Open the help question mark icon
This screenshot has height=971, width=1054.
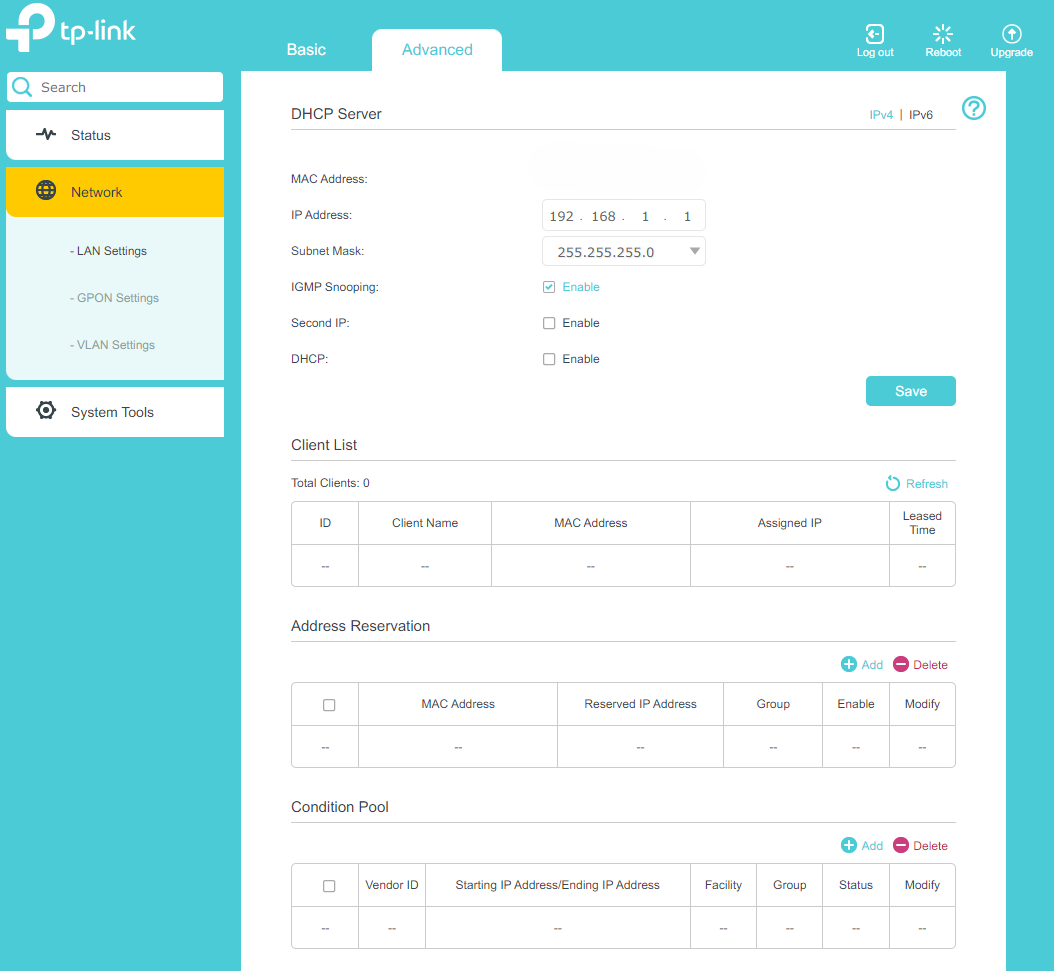click(973, 108)
